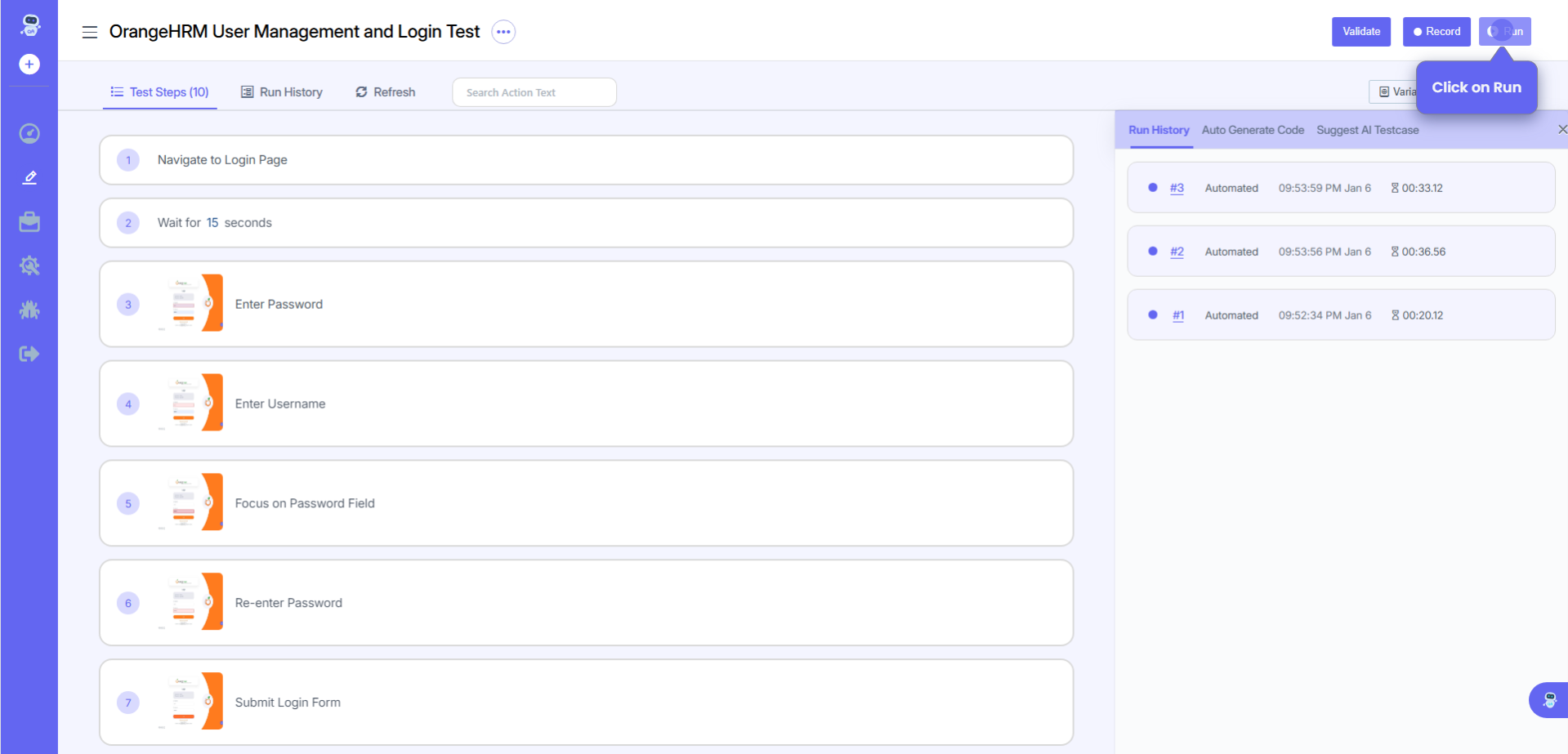Open the dashboard gauge icon in sidebar
Viewport: 1568px width, 754px height.
(x=29, y=133)
